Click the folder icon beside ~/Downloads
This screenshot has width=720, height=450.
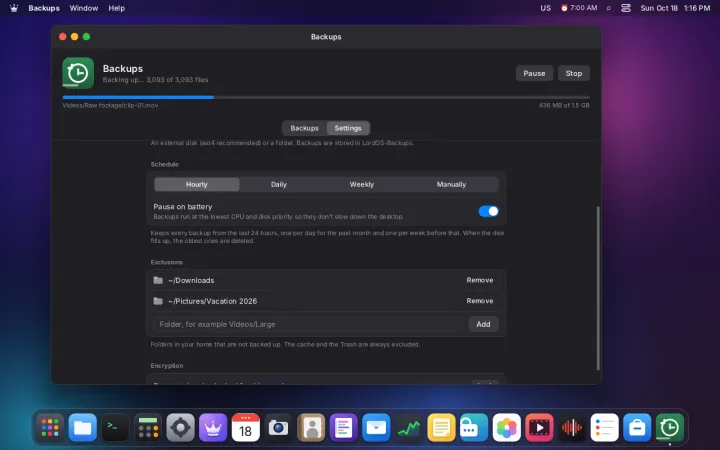pyautogui.click(x=158, y=280)
